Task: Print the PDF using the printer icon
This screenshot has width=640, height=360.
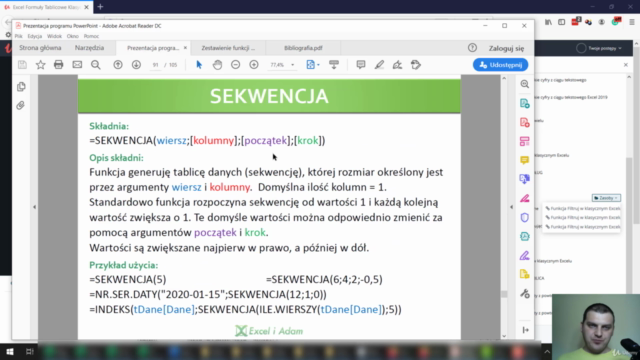Action: pyautogui.click(x=58, y=65)
